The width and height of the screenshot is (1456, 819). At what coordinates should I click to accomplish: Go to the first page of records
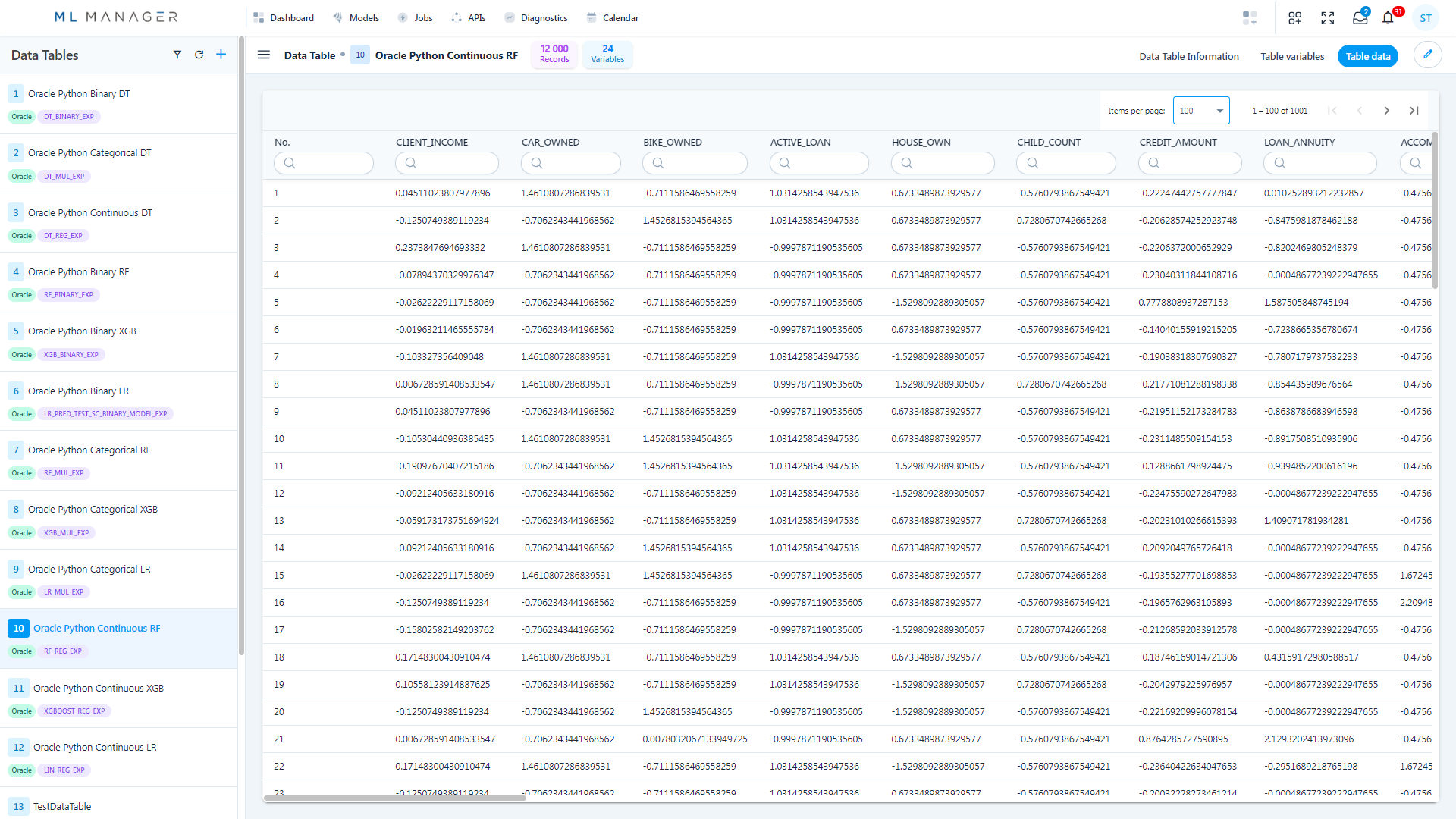(x=1332, y=111)
